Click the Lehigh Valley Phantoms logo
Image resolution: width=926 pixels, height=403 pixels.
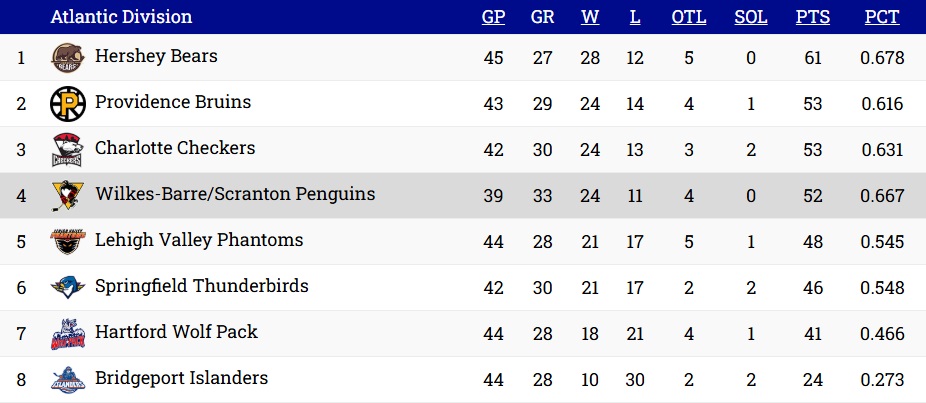pos(67,242)
